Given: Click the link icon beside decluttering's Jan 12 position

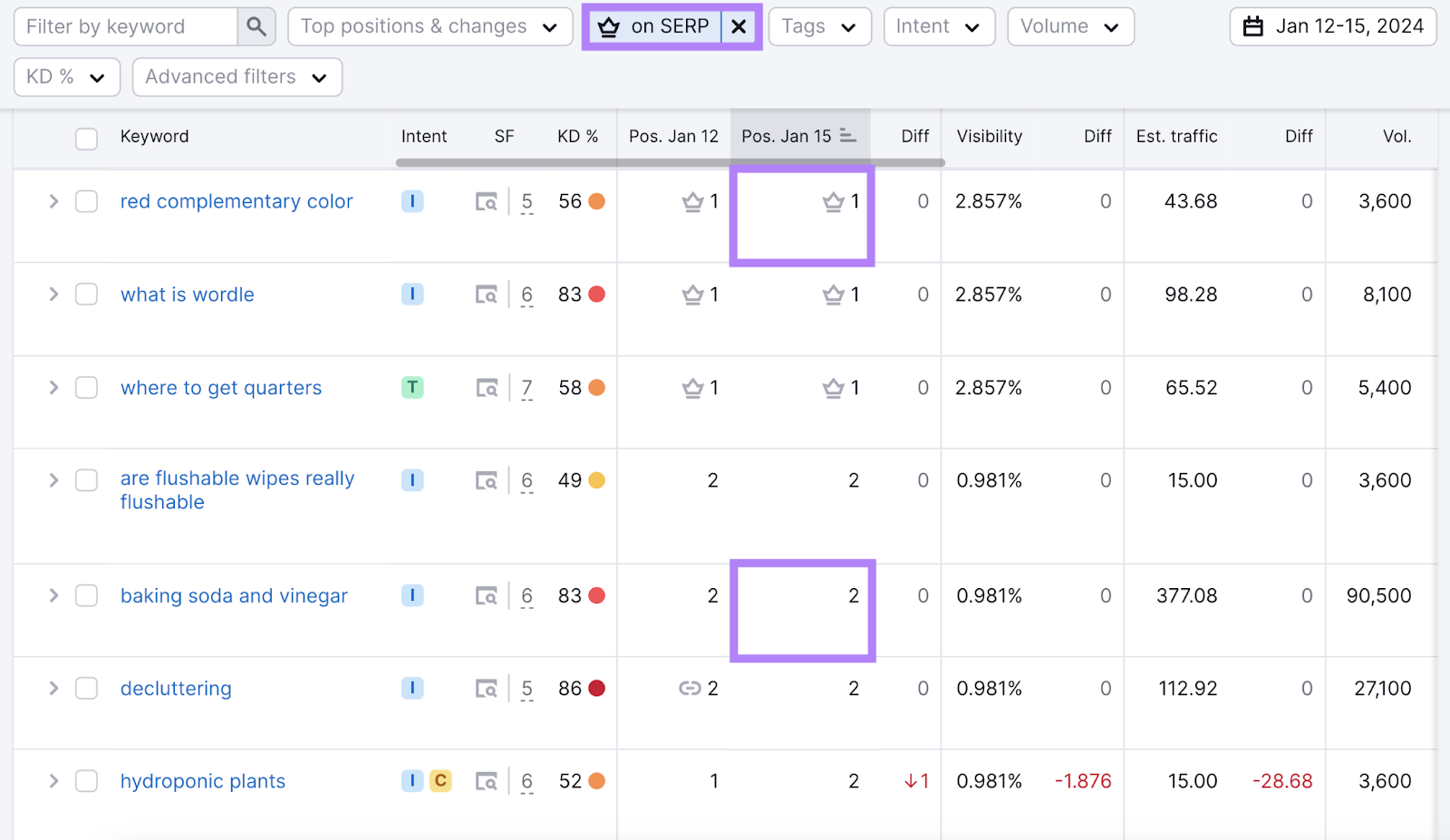Looking at the screenshot, I should [691, 689].
